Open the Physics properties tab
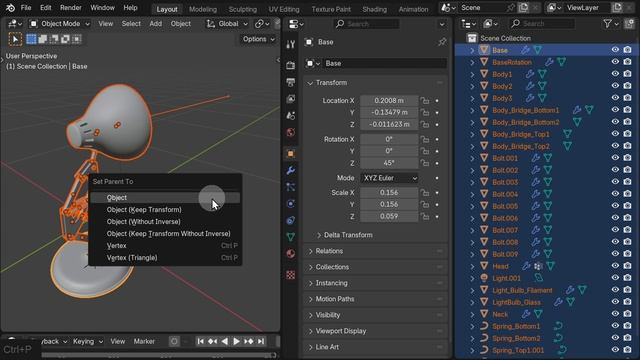 point(291,204)
